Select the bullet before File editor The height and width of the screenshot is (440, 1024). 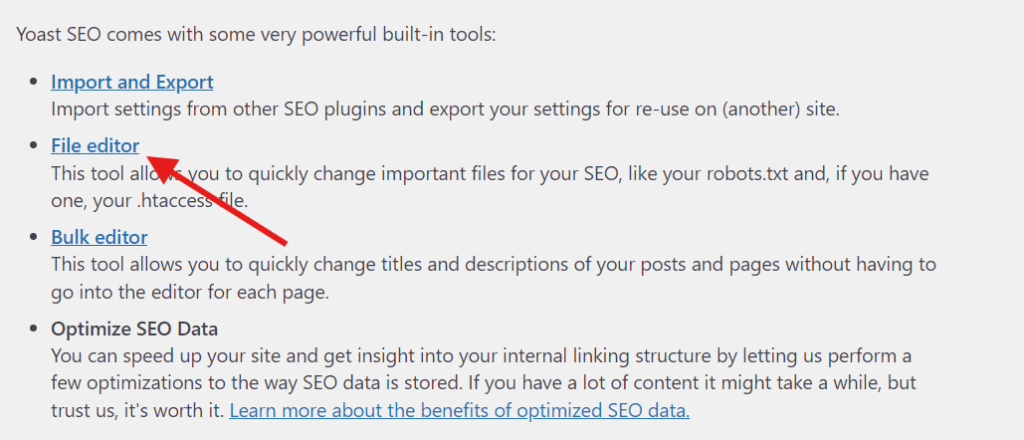click(x=34, y=146)
